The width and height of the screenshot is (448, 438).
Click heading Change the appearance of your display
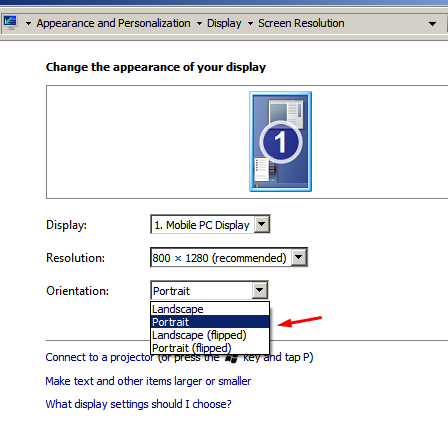click(156, 67)
